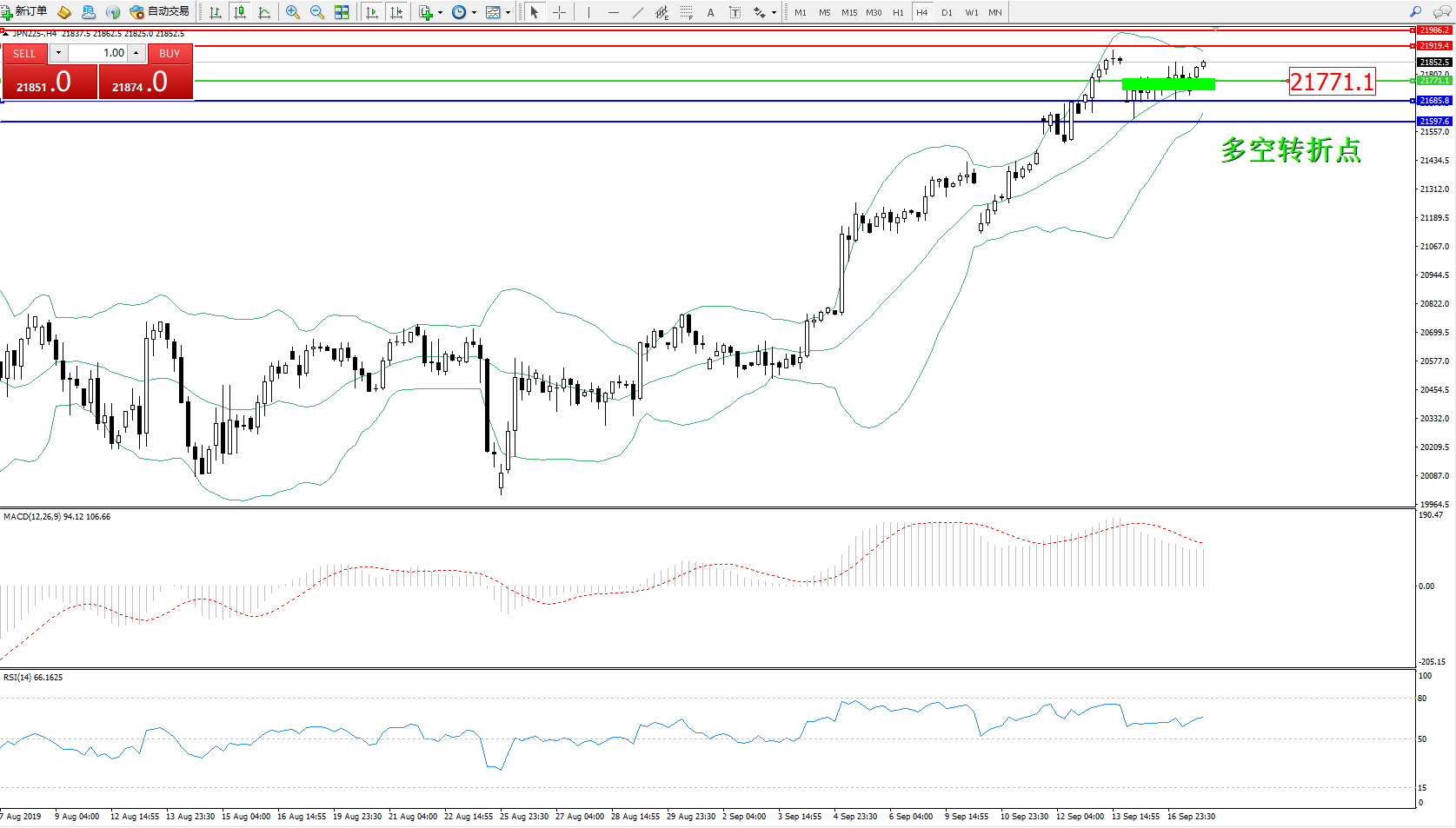The height and width of the screenshot is (828, 1456).
Task: Switch to the D1 timeframe
Action: coord(947,12)
